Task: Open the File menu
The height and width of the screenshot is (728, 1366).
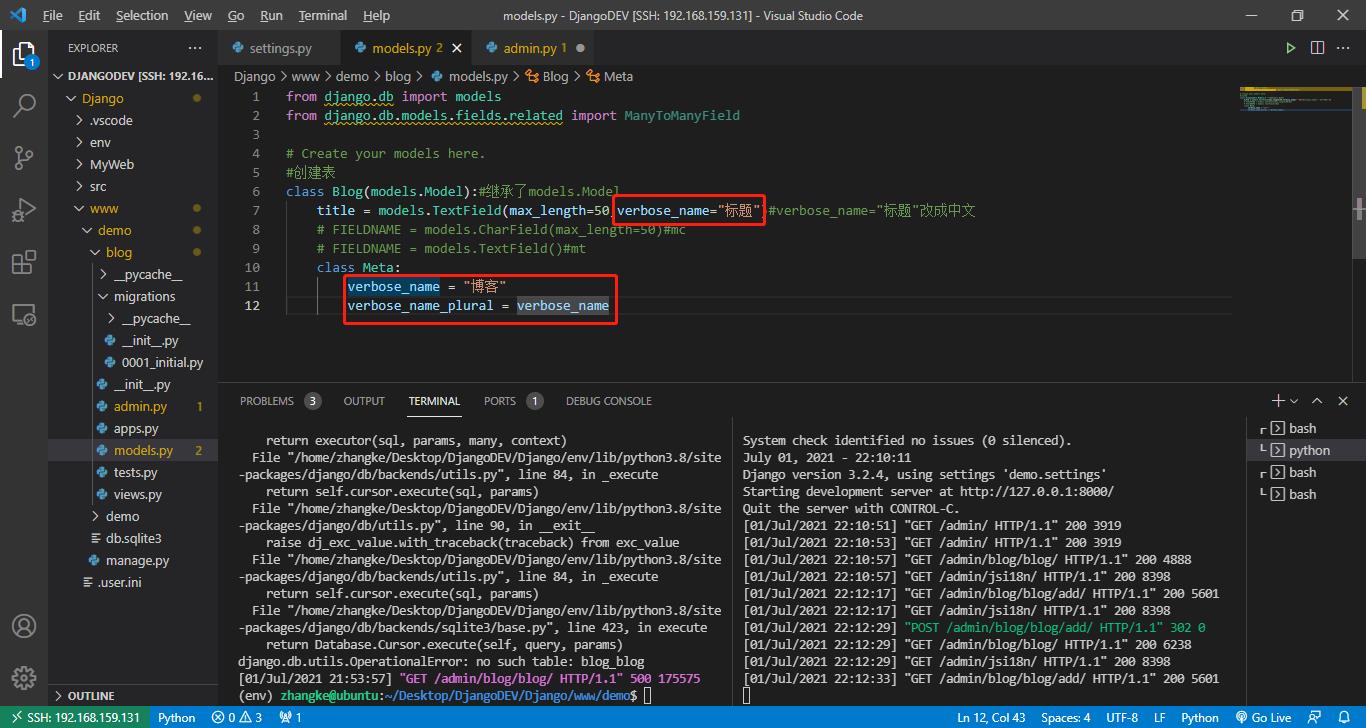Action: (53, 15)
